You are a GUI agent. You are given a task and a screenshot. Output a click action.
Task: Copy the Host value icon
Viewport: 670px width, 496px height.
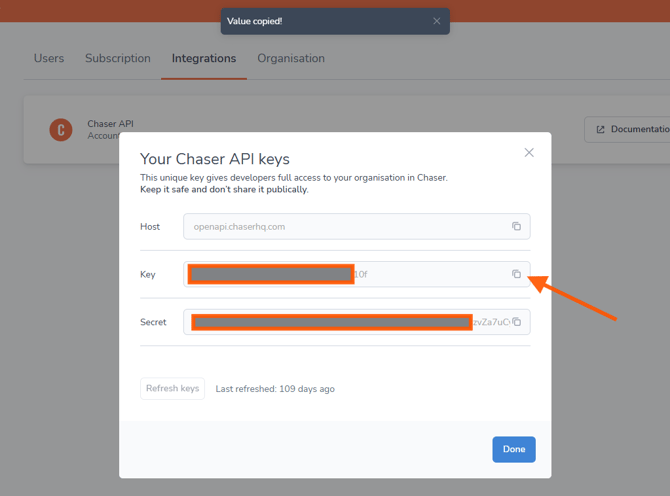[516, 227]
